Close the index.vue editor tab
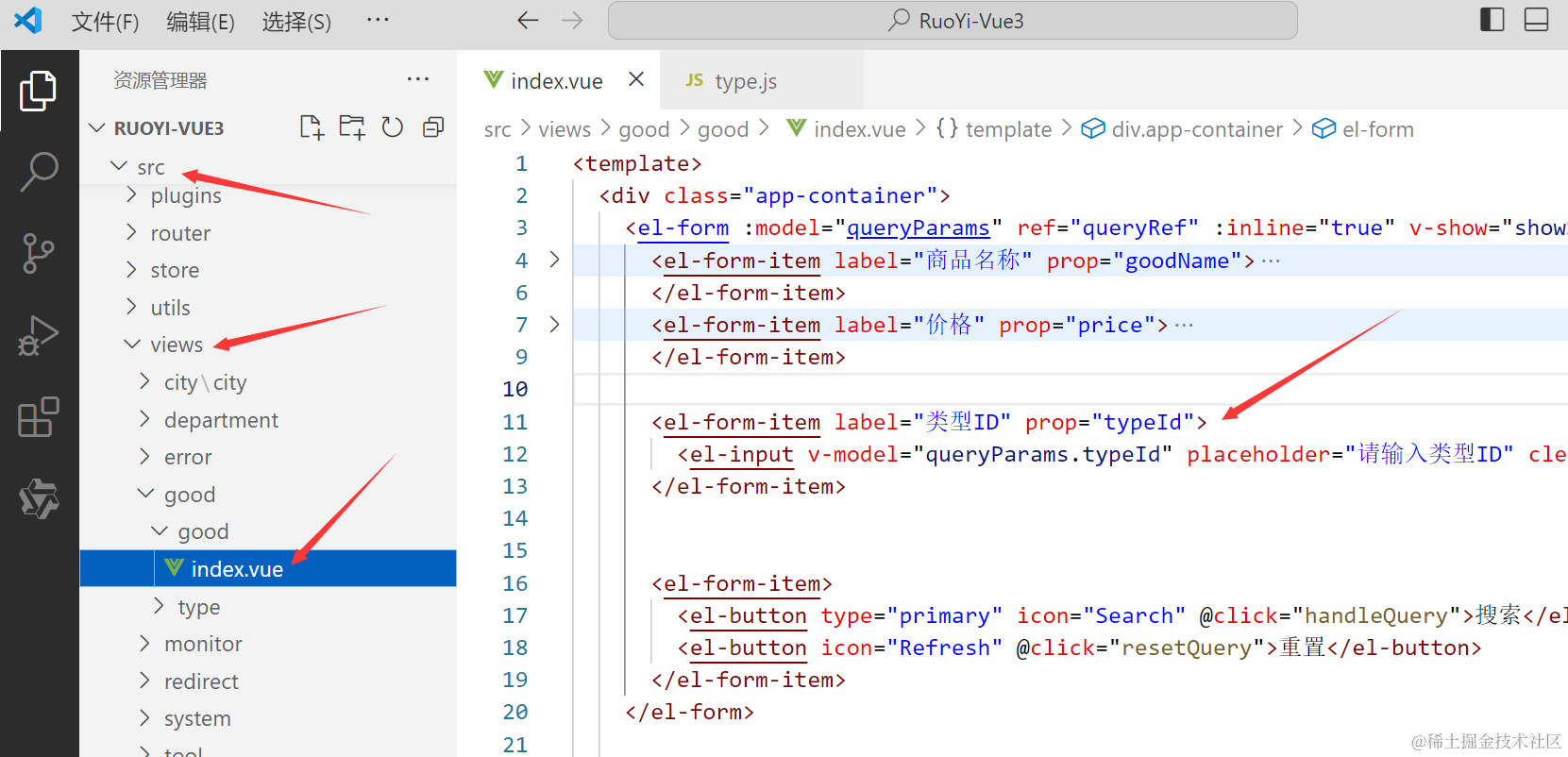Screen dimensions: 1568x757 pos(636,79)
